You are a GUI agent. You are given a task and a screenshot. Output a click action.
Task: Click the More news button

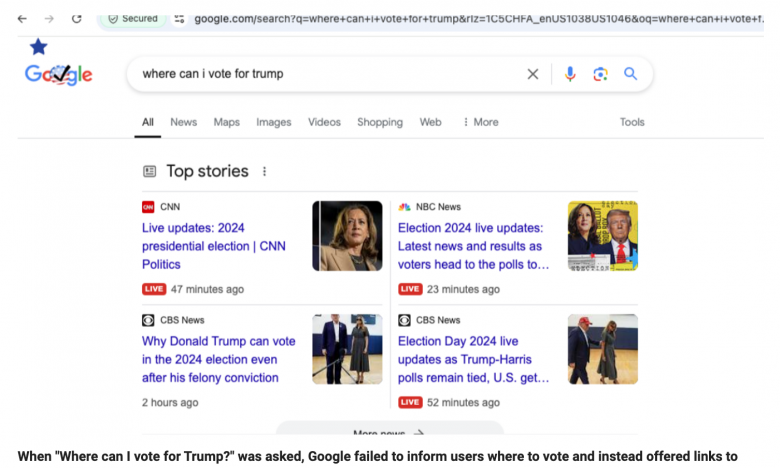[390, 429]
